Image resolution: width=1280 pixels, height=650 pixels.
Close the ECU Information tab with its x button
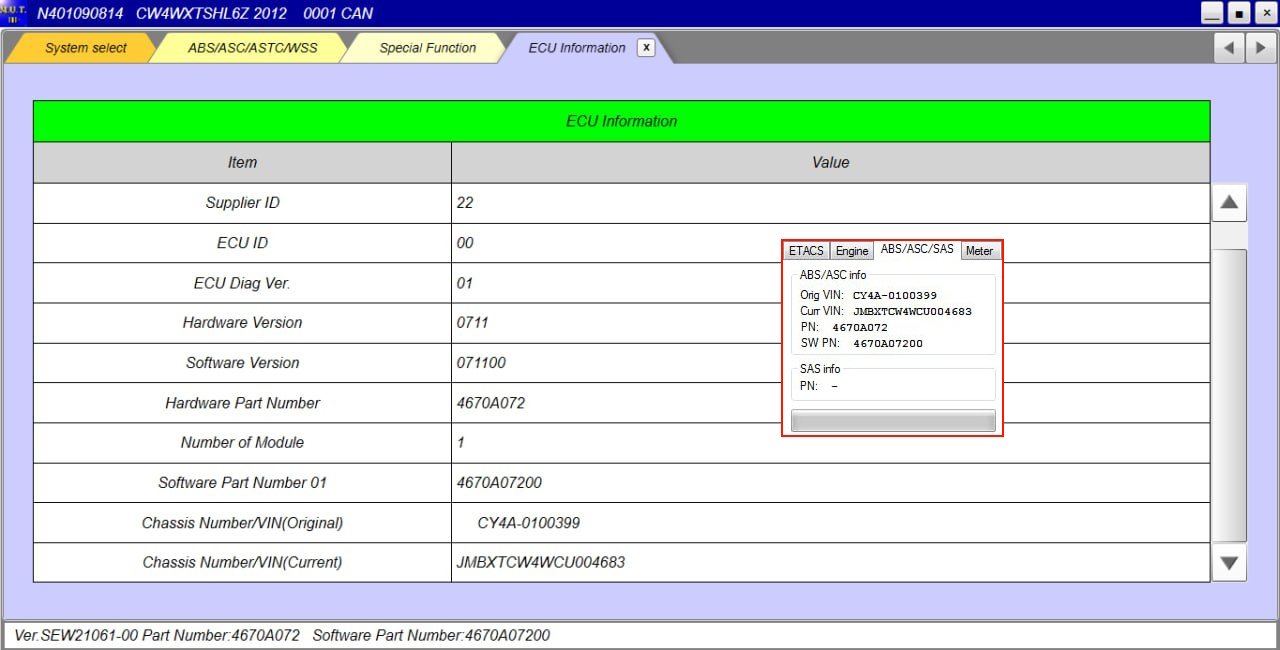(646, 48)
